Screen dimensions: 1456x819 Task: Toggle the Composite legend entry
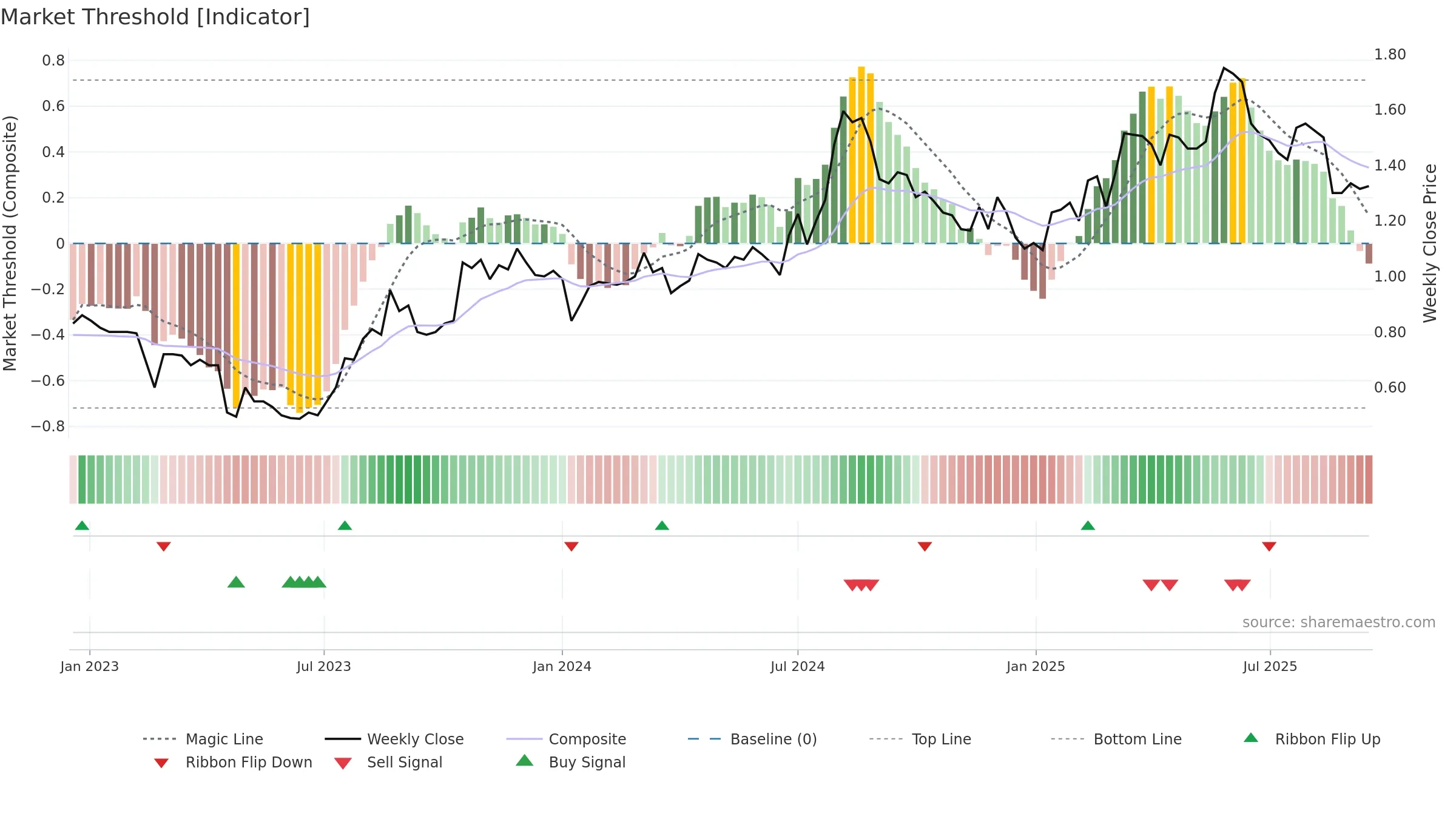coord(566,739)
